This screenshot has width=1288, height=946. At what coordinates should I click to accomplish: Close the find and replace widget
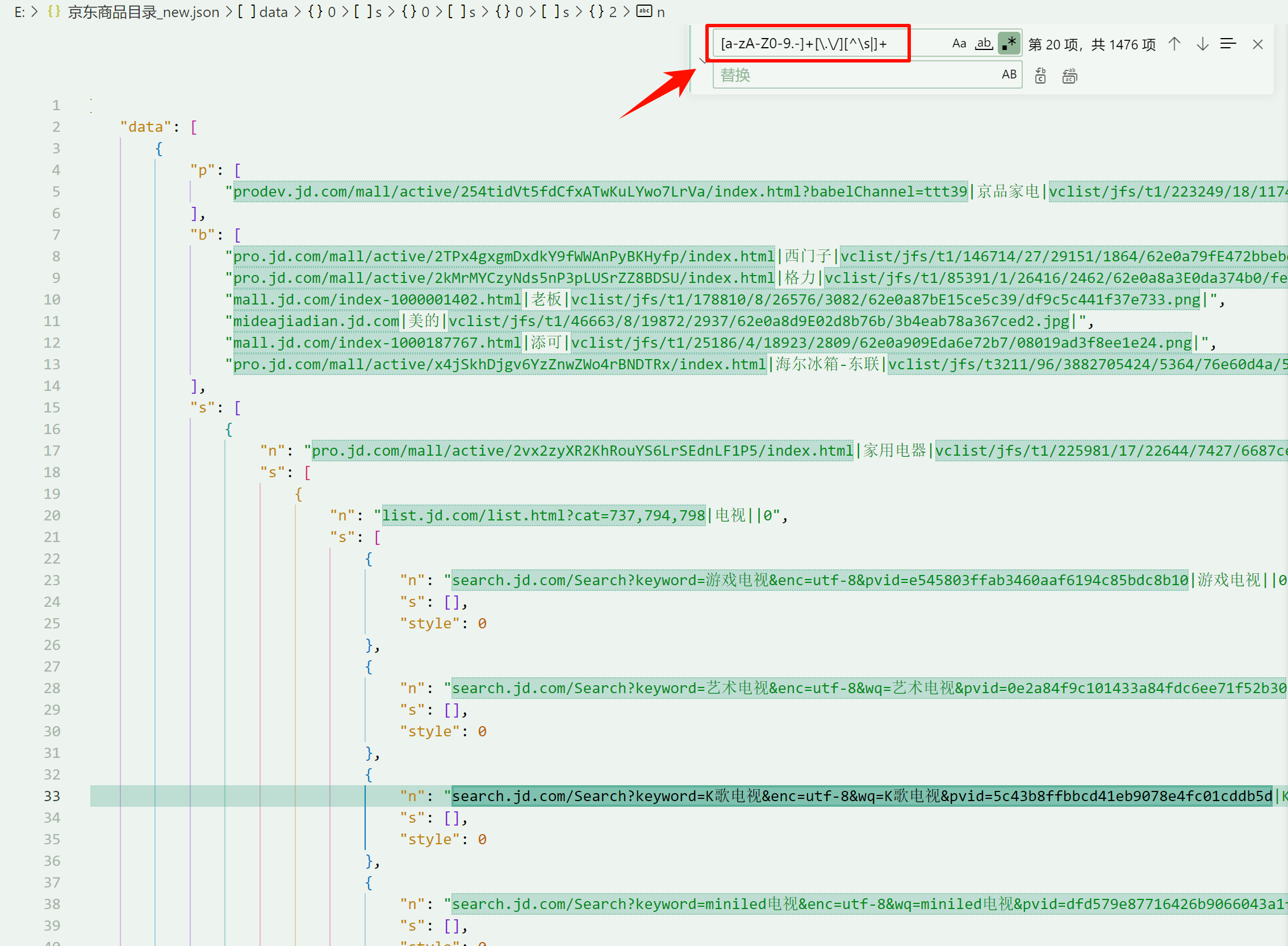point(1258,44)
